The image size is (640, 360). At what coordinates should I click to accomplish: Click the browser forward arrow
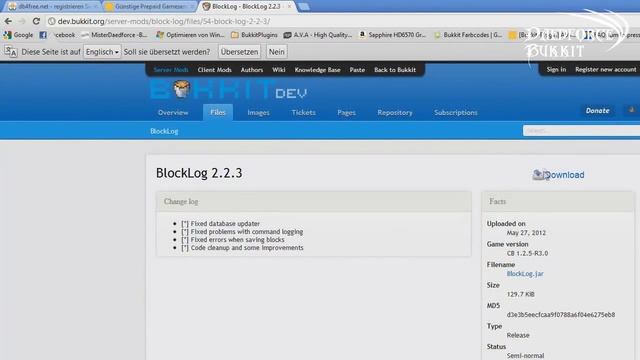tap(22, 21)
